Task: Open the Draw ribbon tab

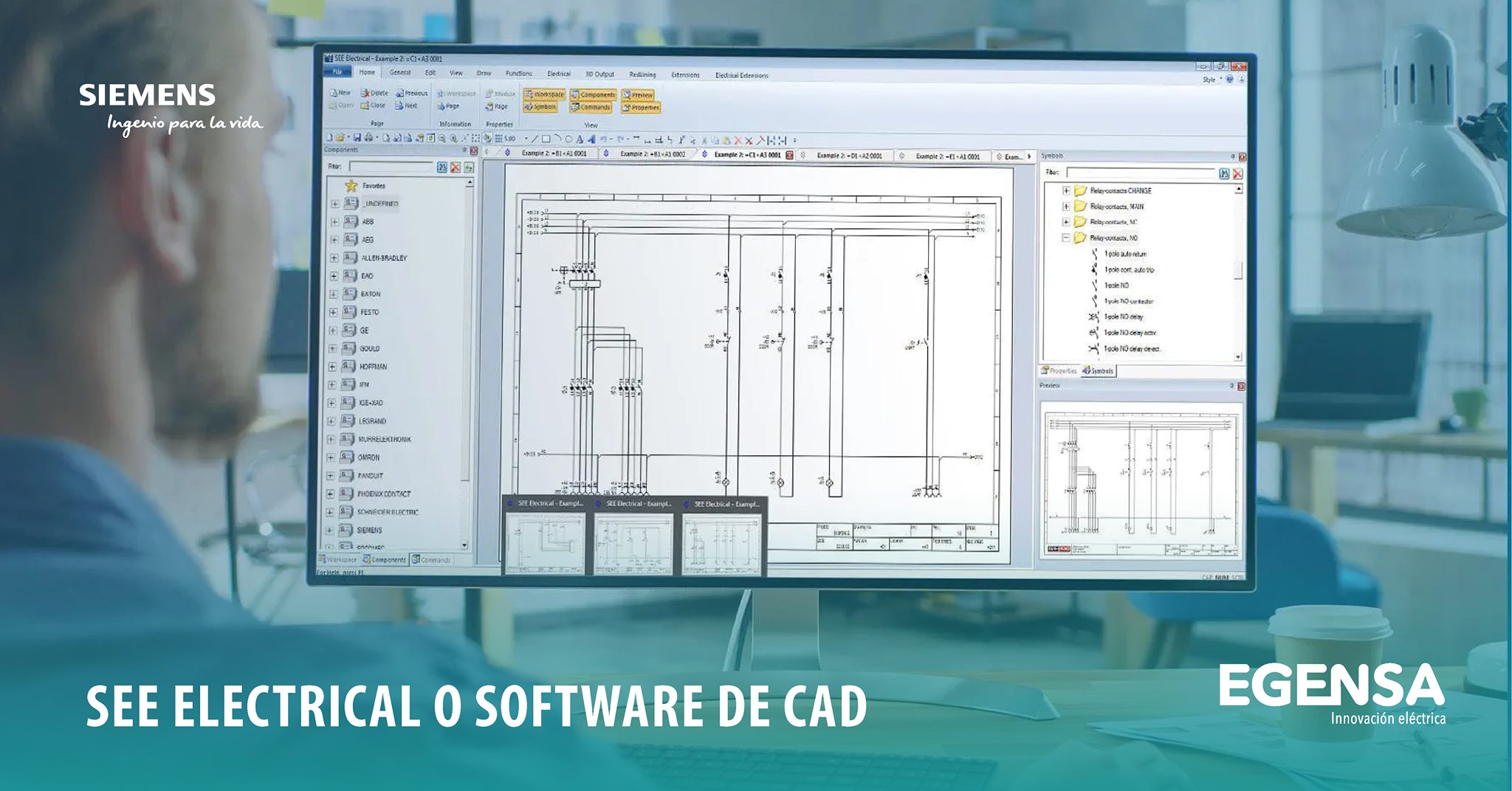Action: point(484,73)
